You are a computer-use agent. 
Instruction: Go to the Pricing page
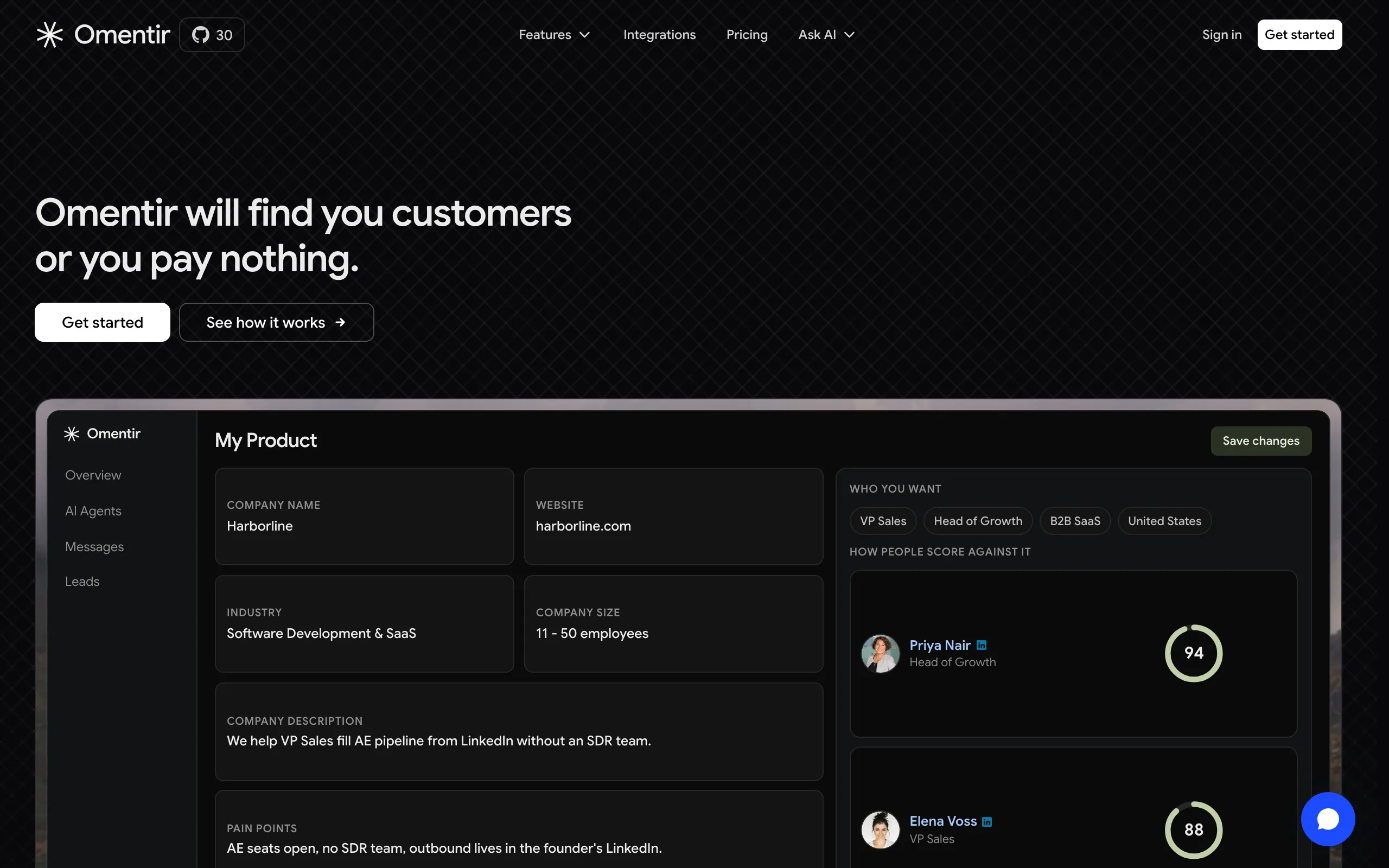747,34
